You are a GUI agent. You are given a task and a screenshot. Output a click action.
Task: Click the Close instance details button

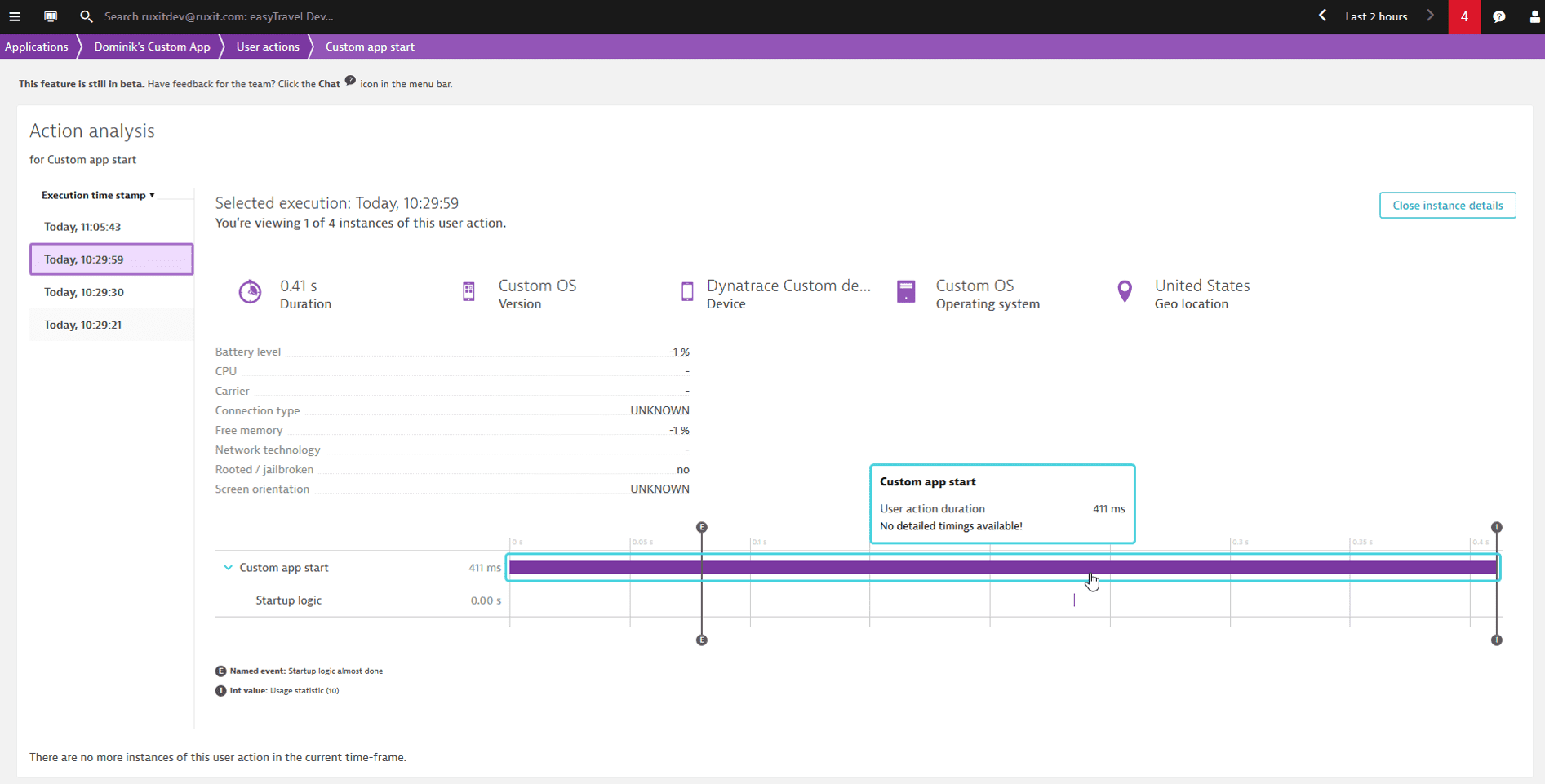1447,206
